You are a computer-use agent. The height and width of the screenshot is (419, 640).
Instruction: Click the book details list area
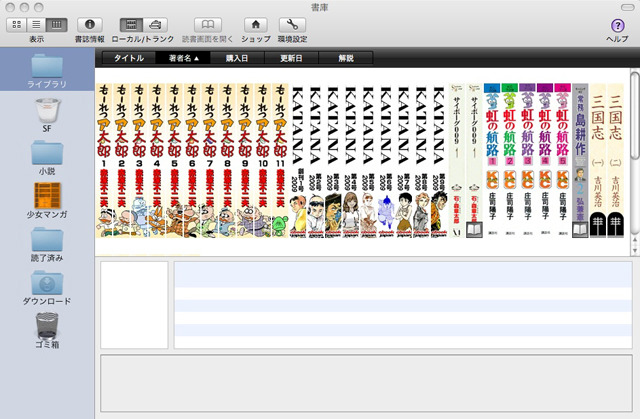(x=403, y=305)
